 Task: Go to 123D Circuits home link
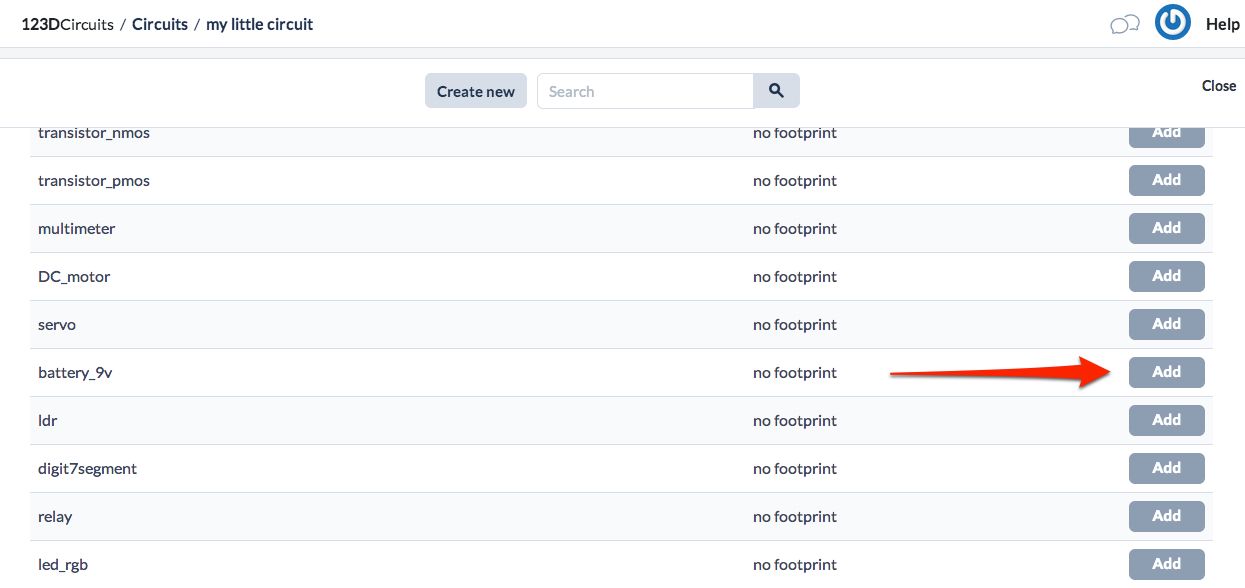(x=67, y=24)
